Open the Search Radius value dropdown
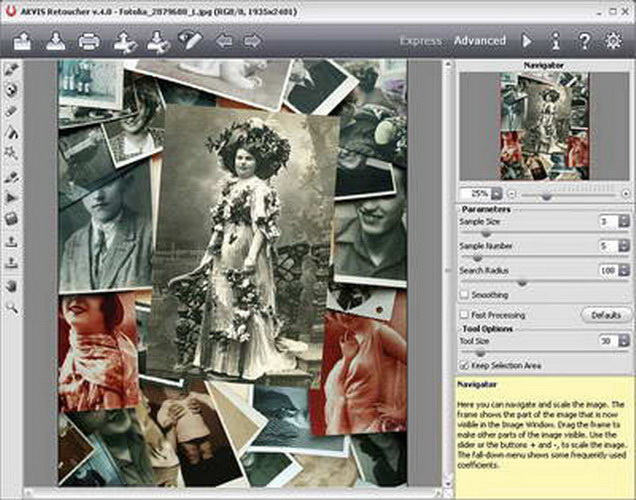The height and width of the screenshot is (500, 636). coord(622,271)
